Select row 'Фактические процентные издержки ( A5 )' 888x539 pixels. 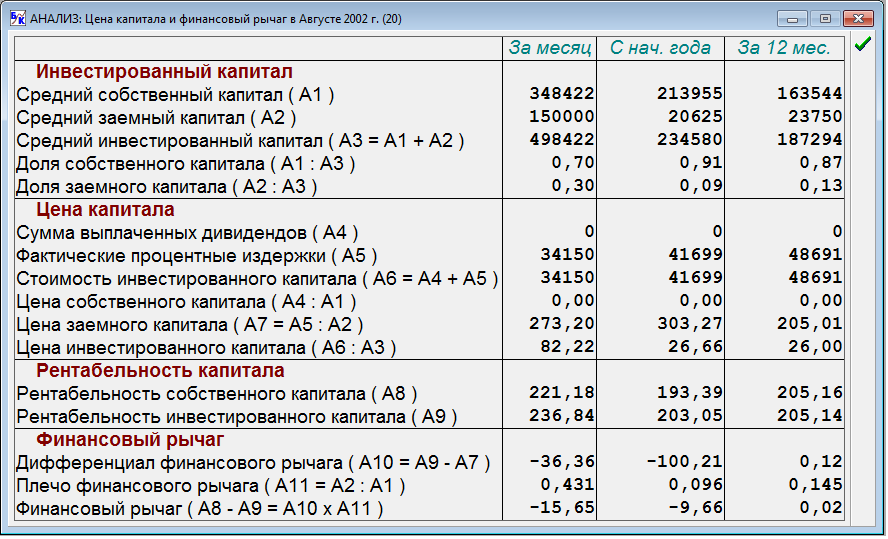[429, 256]
